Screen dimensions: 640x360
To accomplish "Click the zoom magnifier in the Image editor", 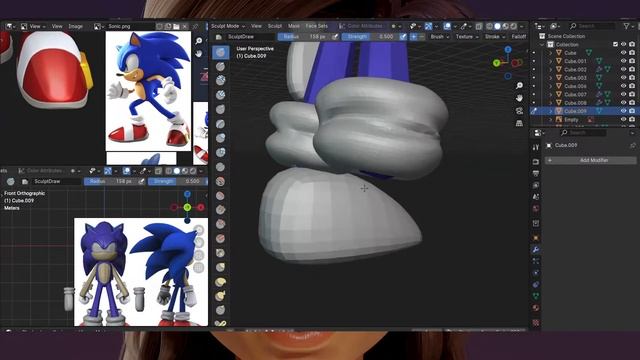I will [199, 41].
